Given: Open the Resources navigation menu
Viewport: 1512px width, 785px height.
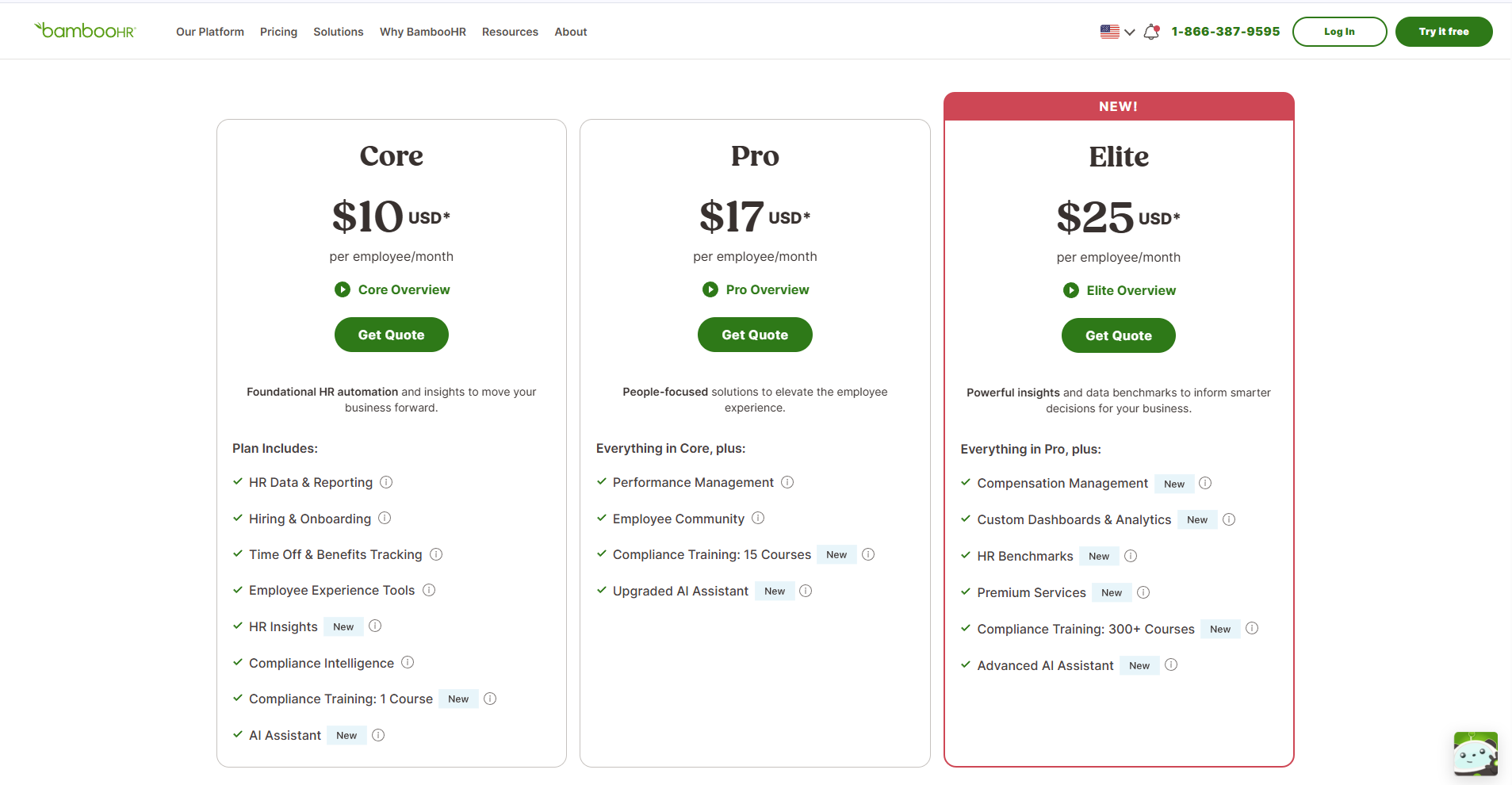Looking at the screenshot, I should coord(510,32).
